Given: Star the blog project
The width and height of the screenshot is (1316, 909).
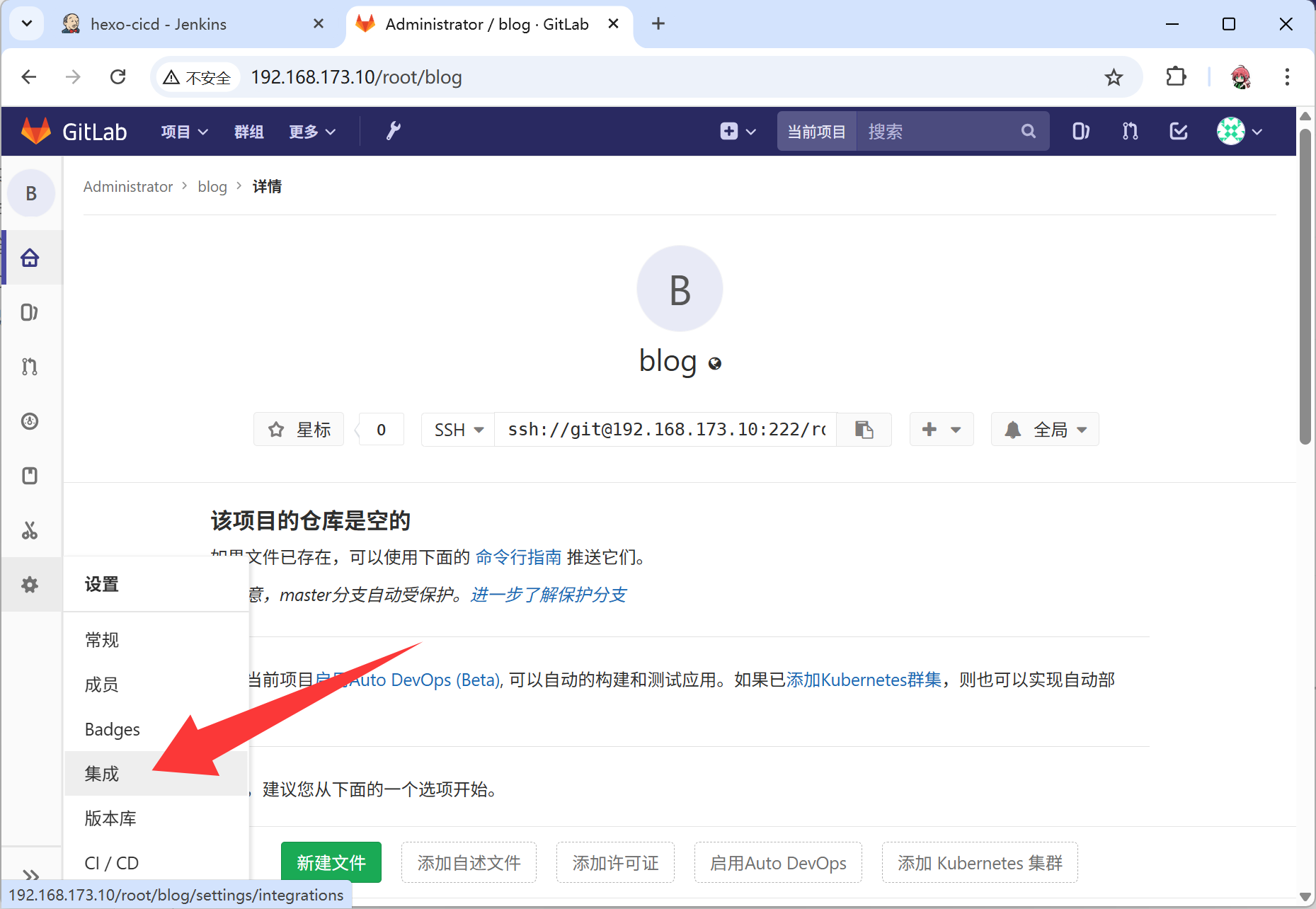Looking at the screenshot, I should 299,430.
